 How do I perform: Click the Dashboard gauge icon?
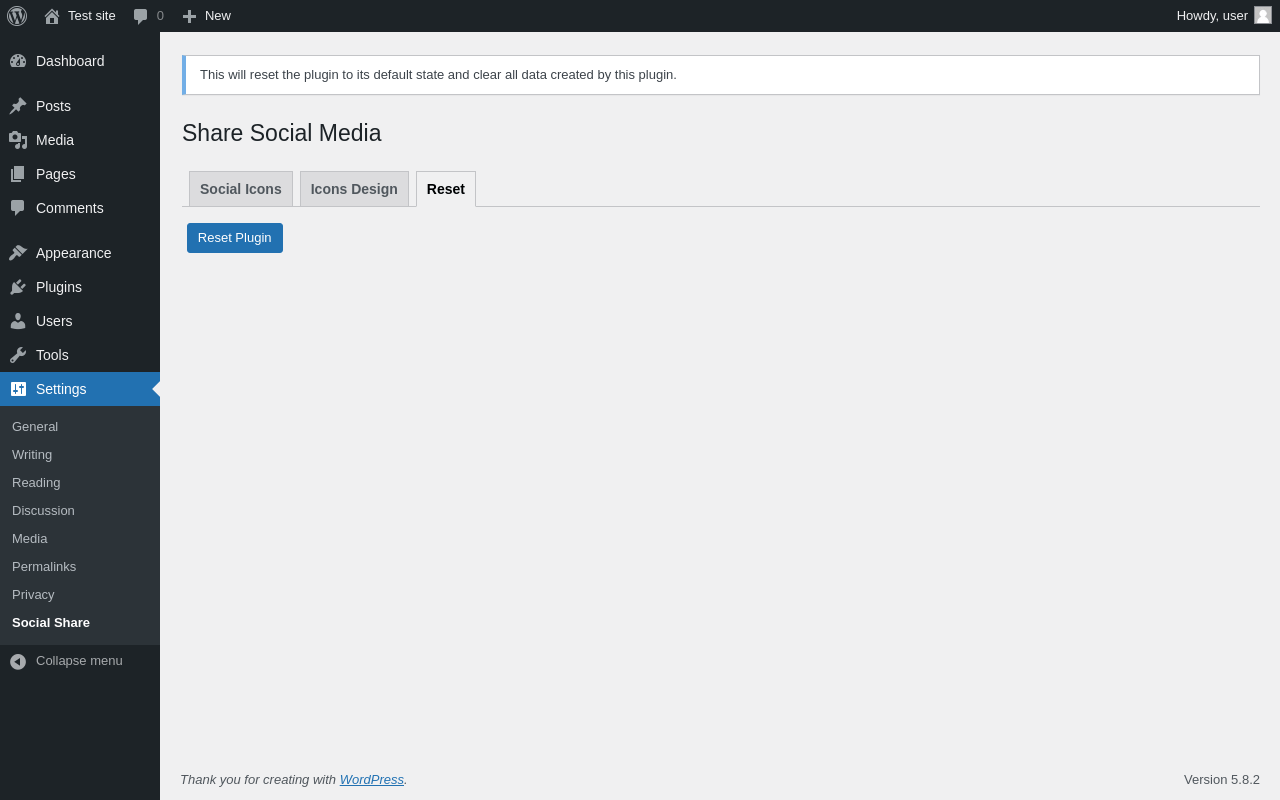click(18, 61)
